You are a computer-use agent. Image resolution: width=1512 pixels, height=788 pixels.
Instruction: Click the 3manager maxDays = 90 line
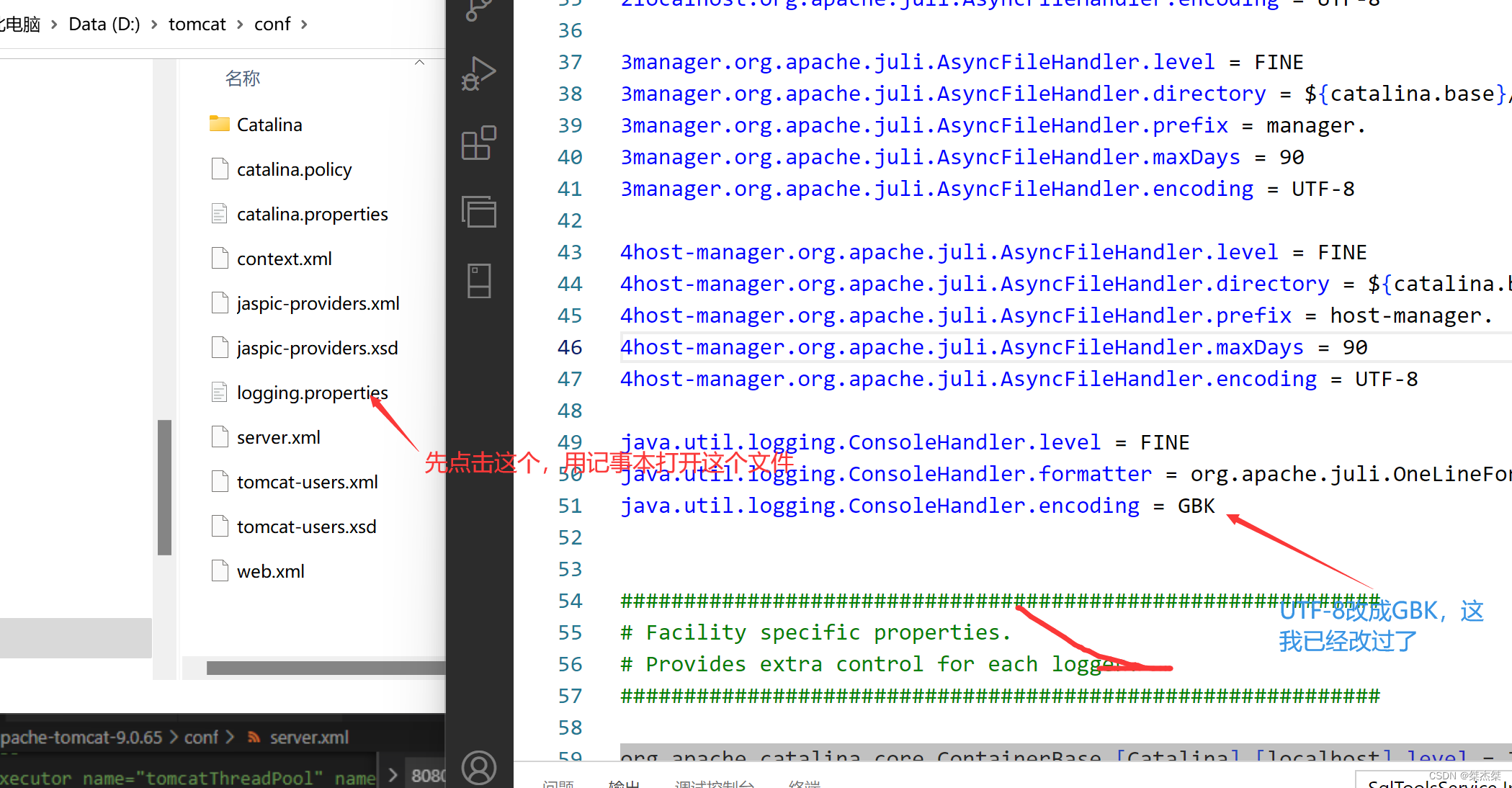pyautogui.click(x=962, y=157)
